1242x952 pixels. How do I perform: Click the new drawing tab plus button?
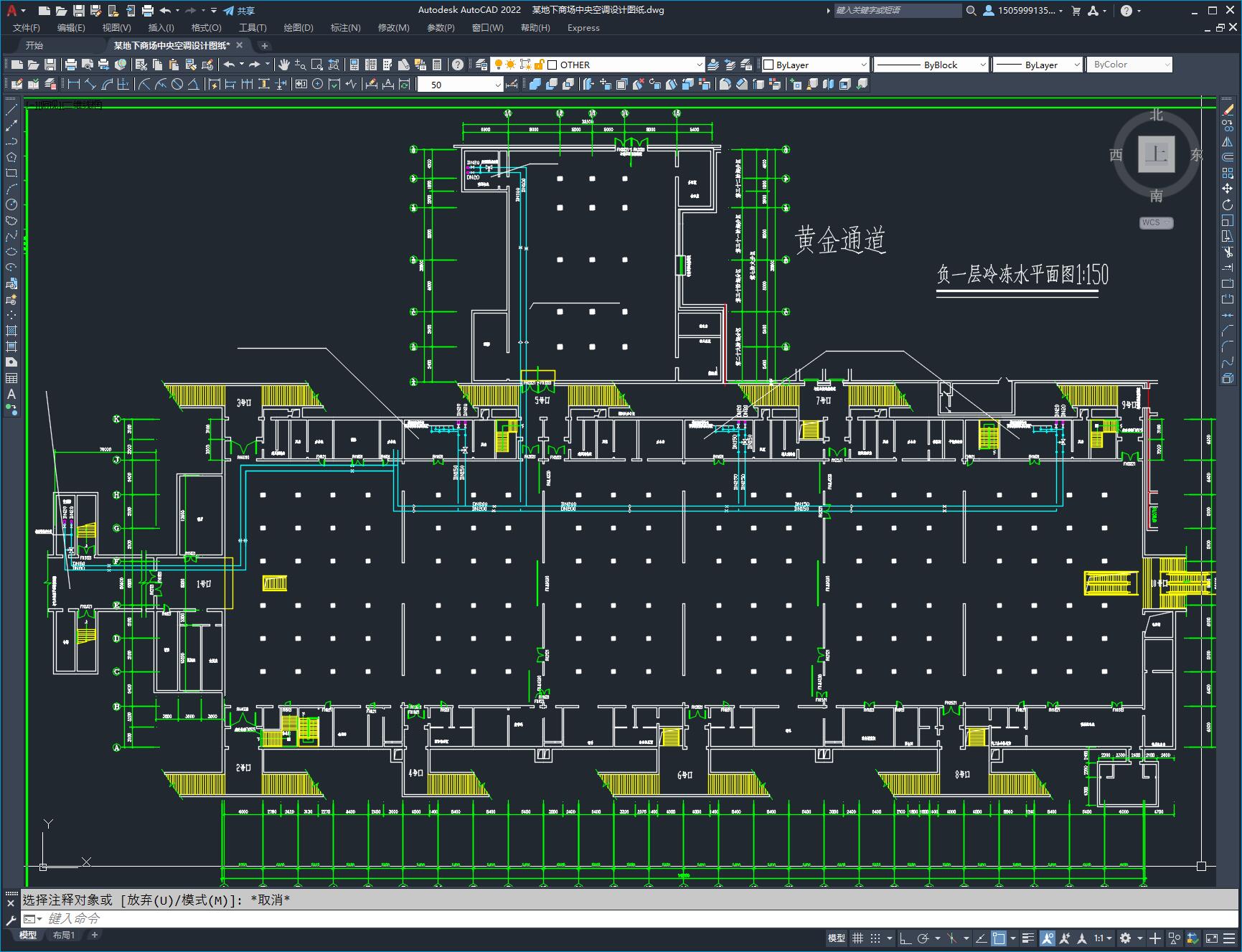(x=264, y=46)
